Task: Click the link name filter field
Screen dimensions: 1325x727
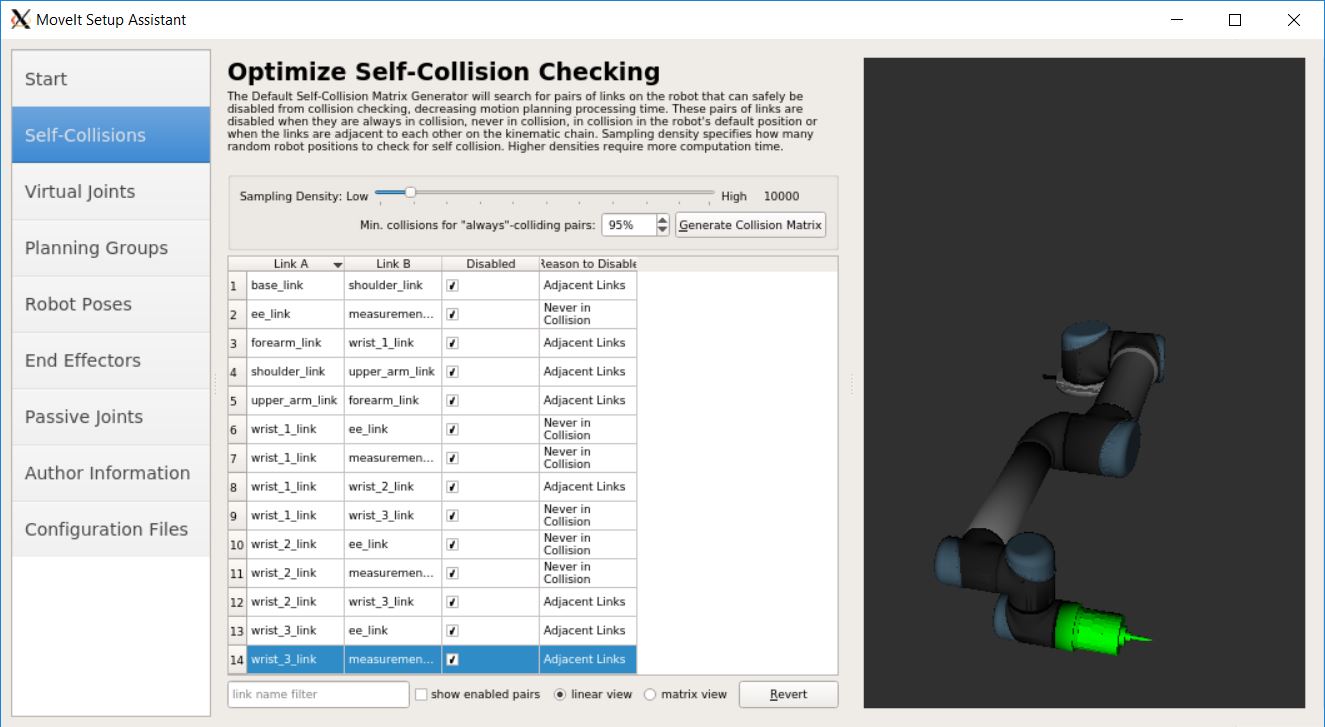Action: pyautogui.click(x=318, y=694)
